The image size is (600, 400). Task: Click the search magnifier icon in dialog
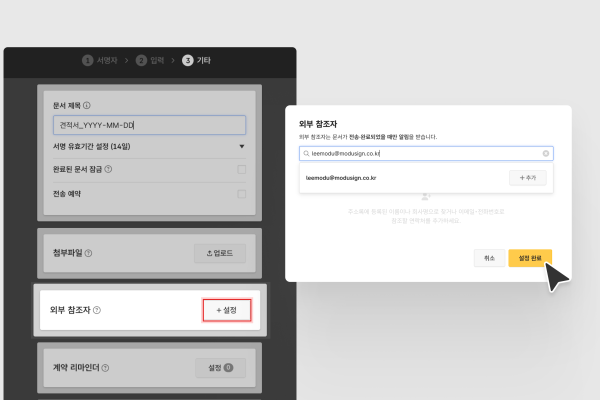coord(306,154)
